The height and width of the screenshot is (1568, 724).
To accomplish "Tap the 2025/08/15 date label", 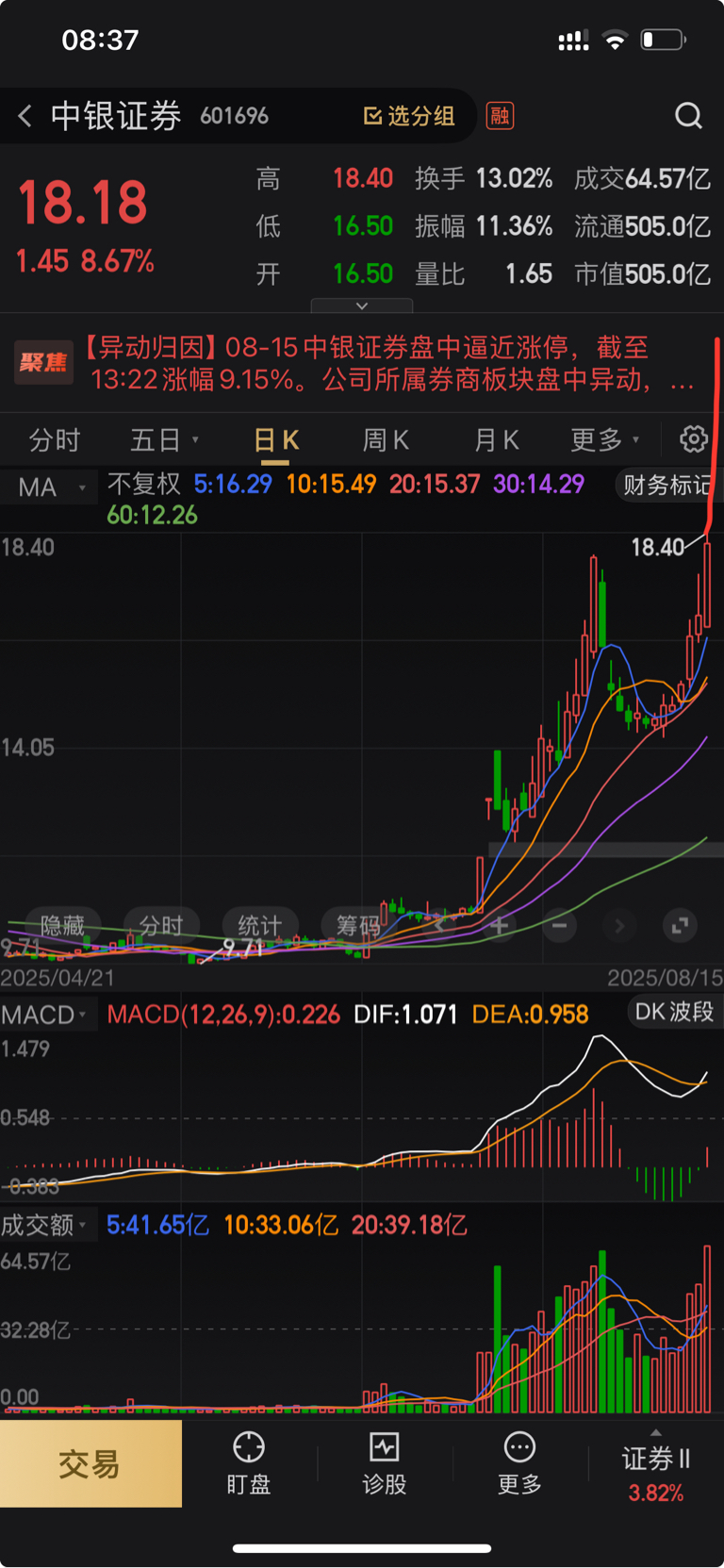I will (665, 978).
